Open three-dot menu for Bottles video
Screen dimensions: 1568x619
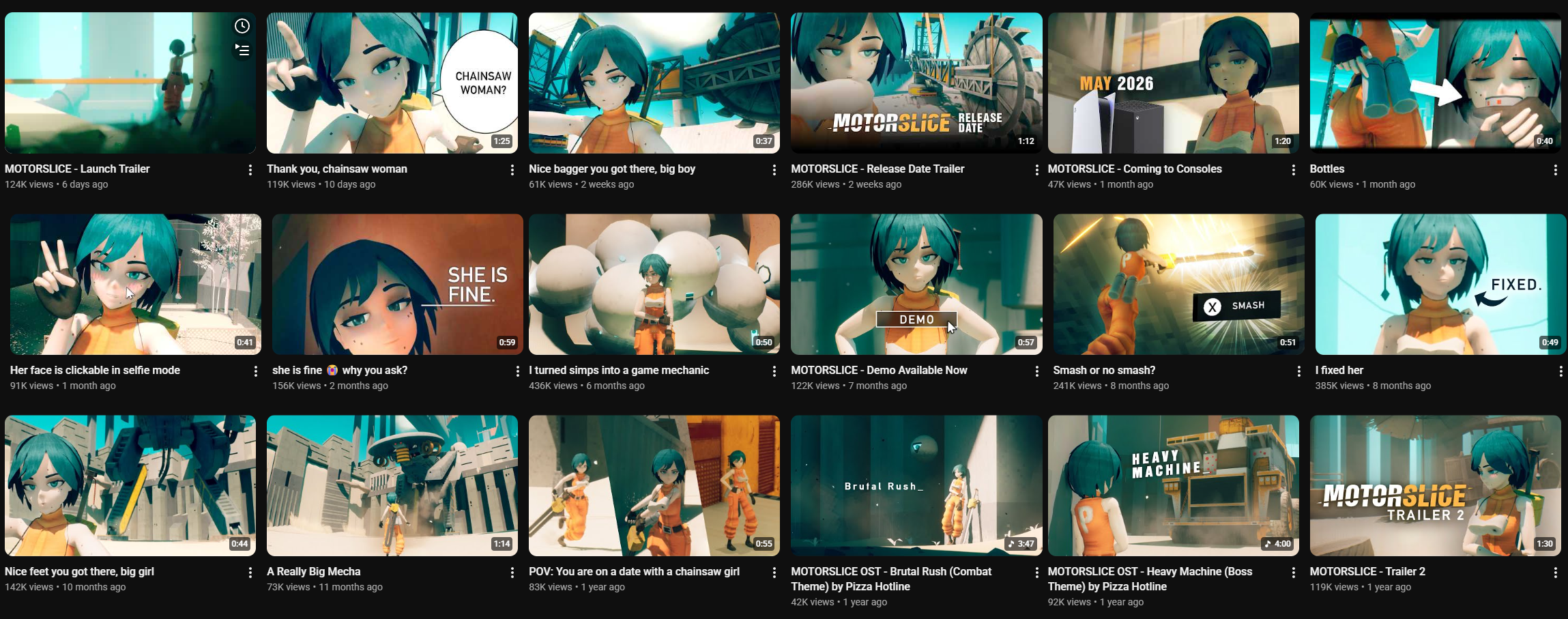tap(1555, 170)
